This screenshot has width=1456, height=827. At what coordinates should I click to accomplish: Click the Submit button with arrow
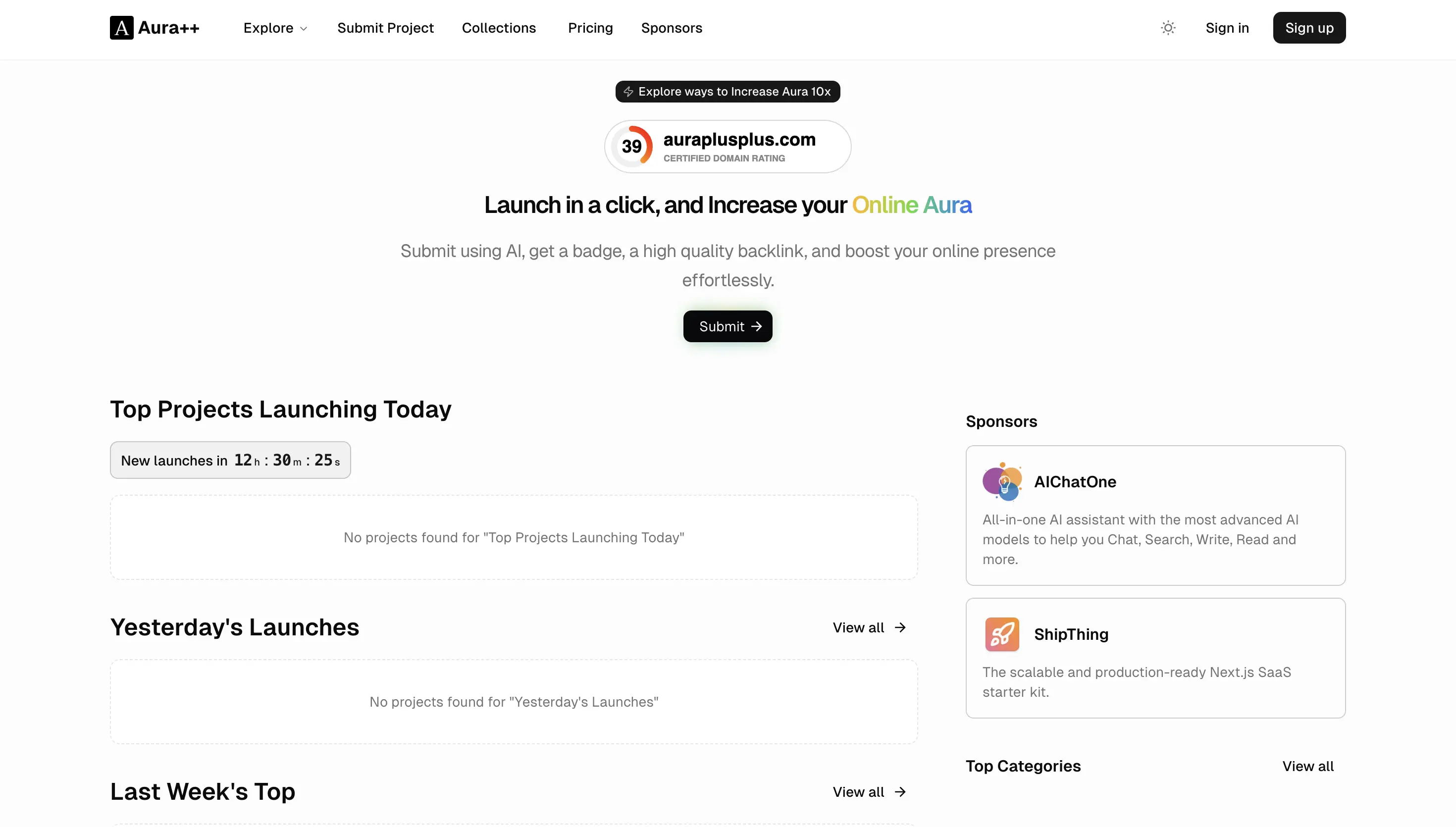728,327
